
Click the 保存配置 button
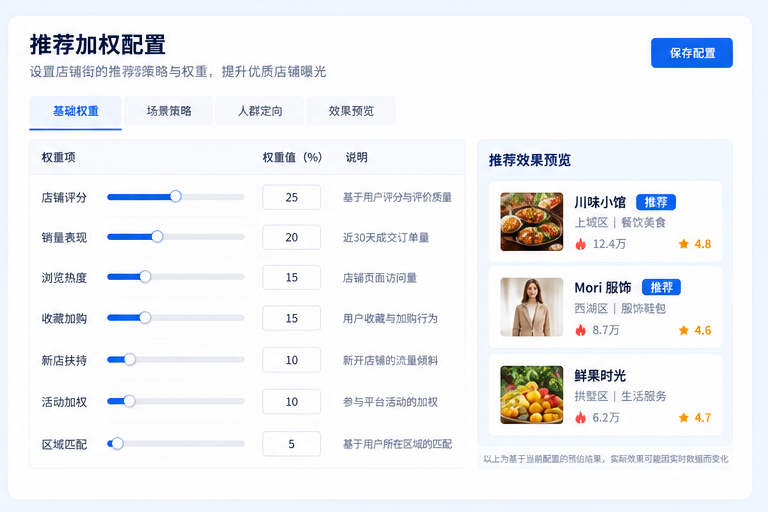pos(692,53)
